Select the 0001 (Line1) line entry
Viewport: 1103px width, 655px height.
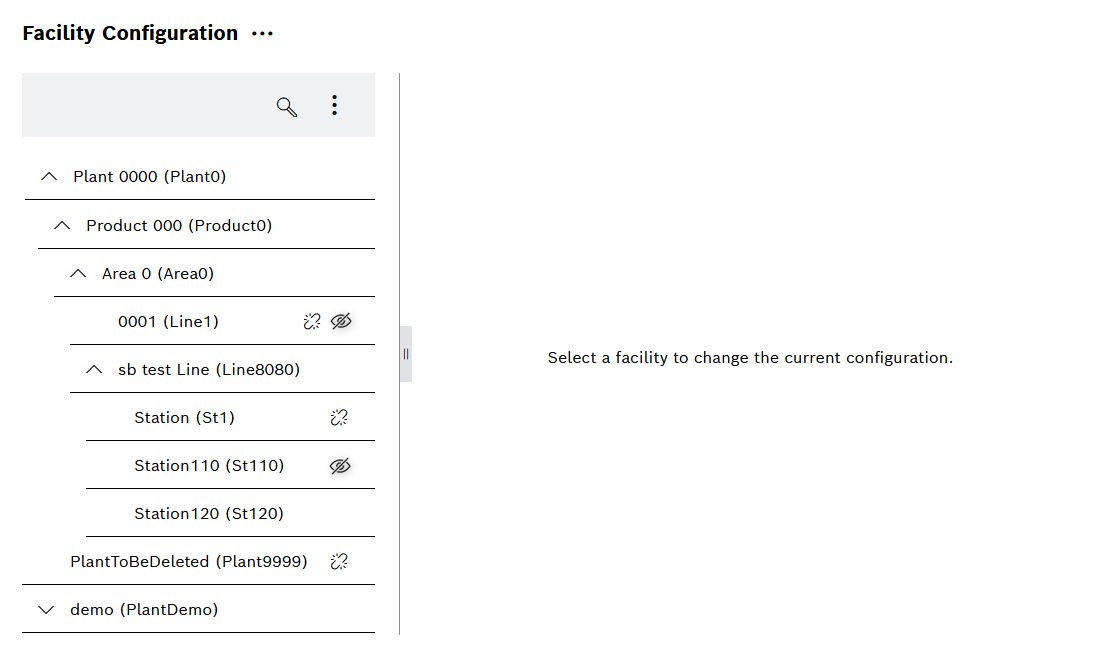coord(168,322)
